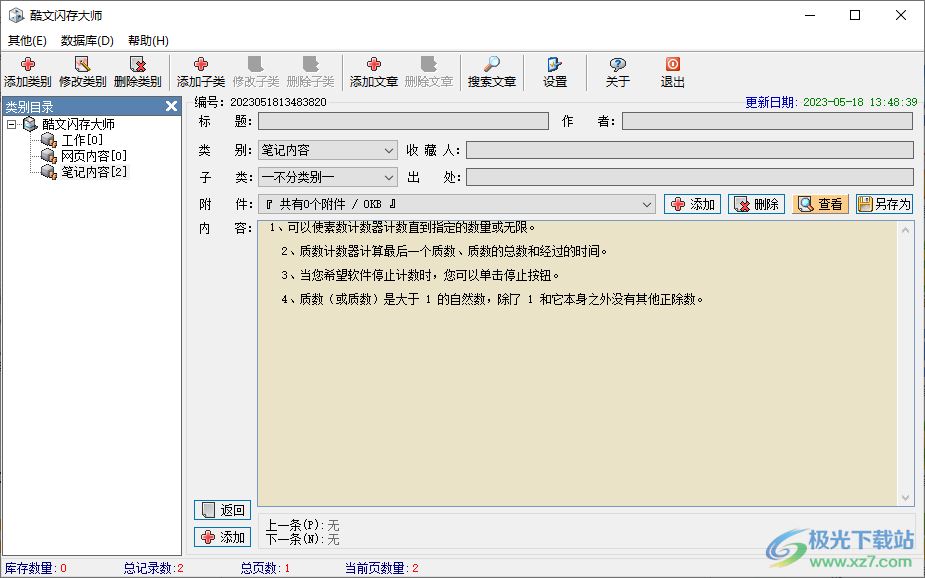Click the 标题 input field
Viewport: 925px width, 578px height.
click(x=404, y=121)
